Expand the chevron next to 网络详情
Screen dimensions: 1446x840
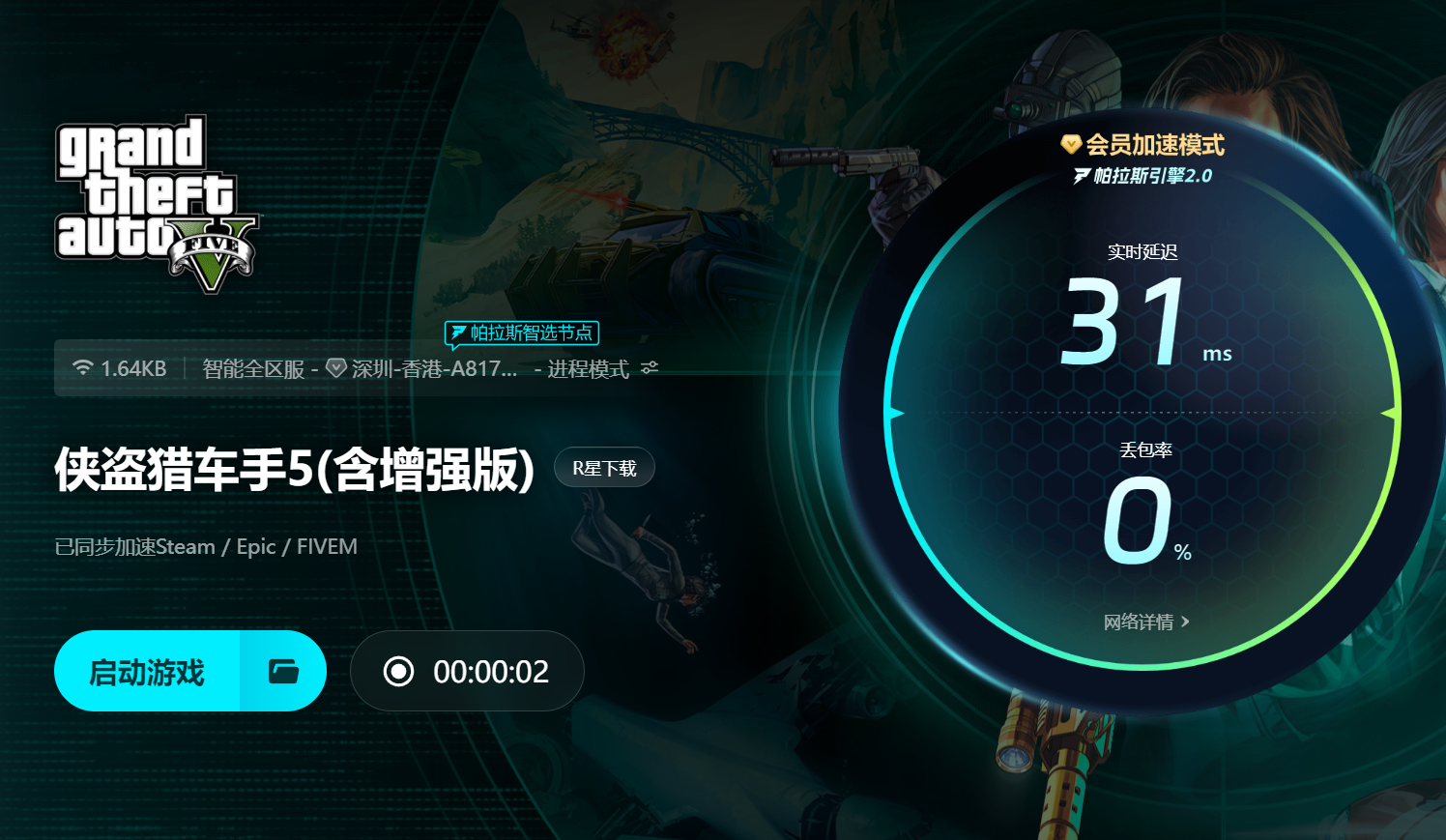tap(1185, 622)
